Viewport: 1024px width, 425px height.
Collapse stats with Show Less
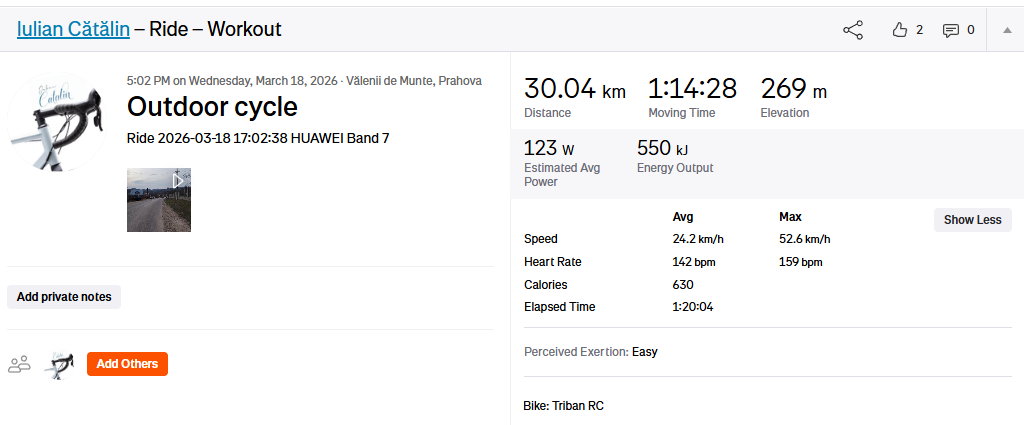(972, 220)
